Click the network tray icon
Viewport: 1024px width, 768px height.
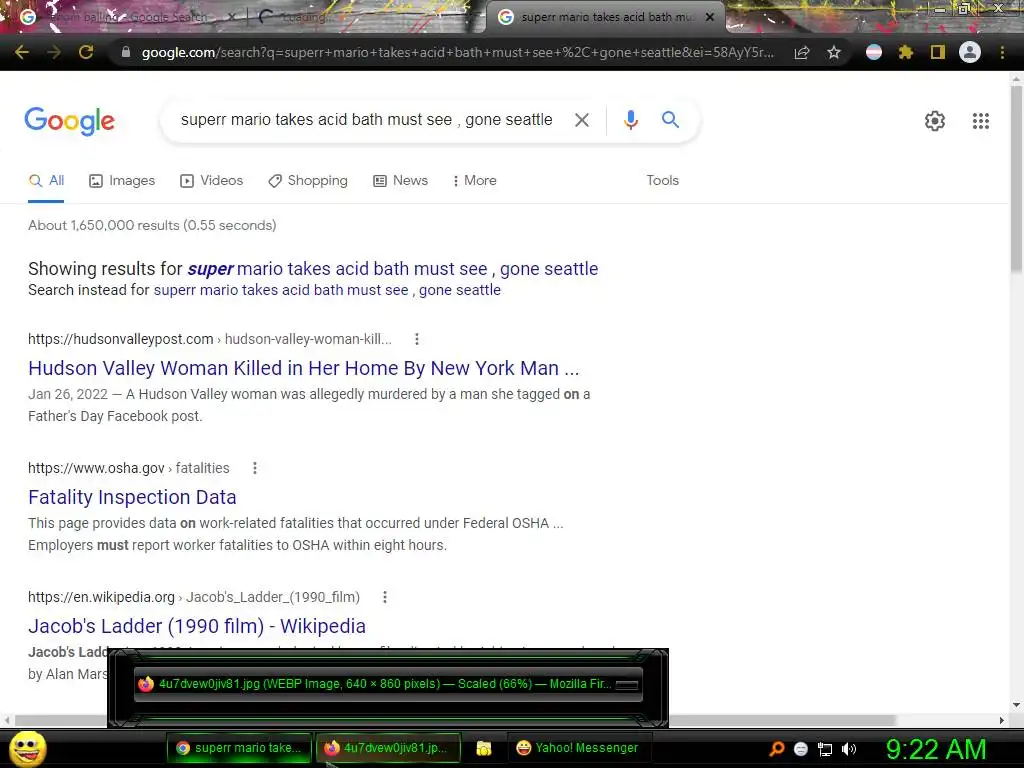coord(825,749)
